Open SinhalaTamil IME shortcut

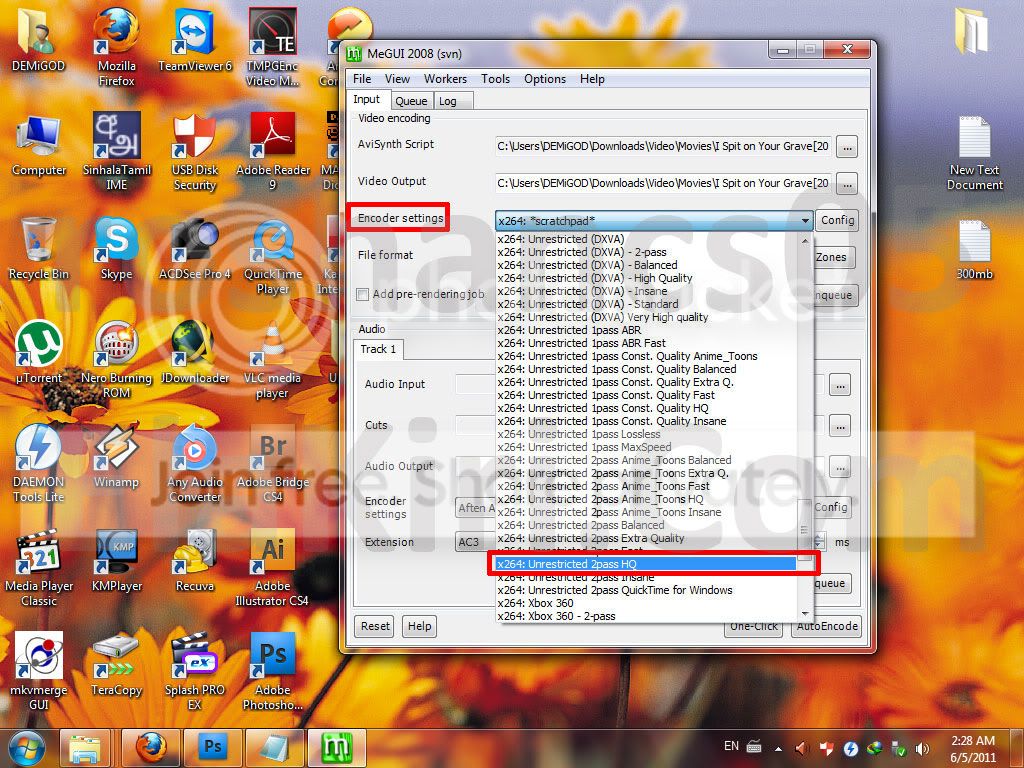tap(116, 150)
